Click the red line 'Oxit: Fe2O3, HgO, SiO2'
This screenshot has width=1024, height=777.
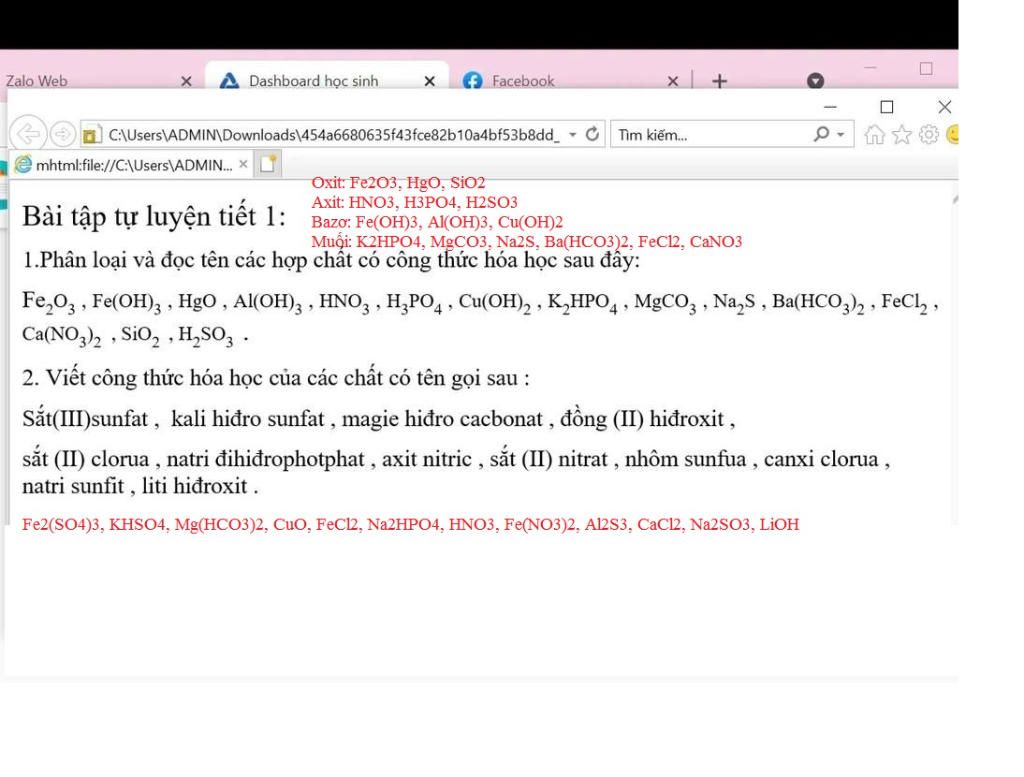pos(398,182)
